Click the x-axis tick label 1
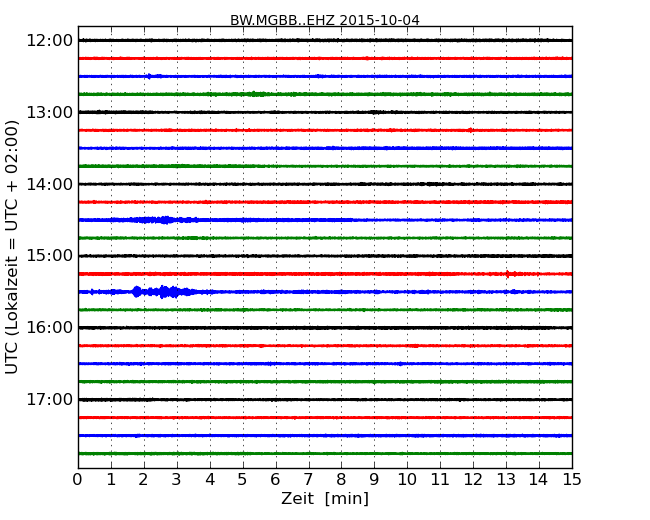This screenshot has height=520, width=650. click(111, 480)
